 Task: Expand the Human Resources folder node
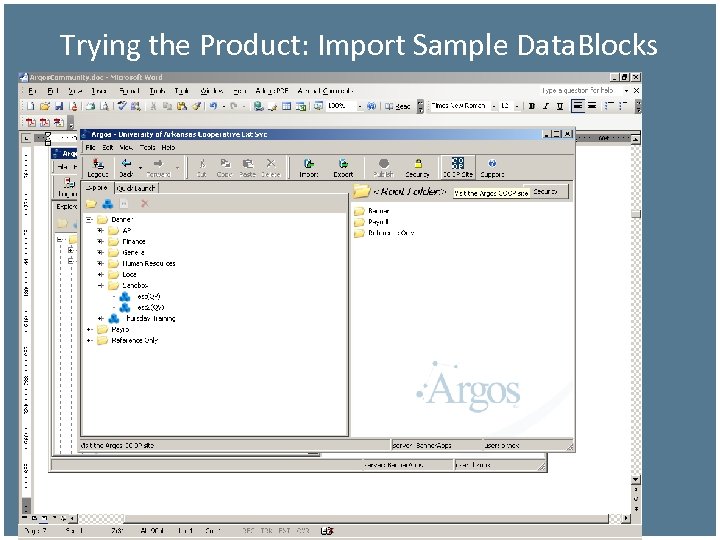click(x=101, y=264)
